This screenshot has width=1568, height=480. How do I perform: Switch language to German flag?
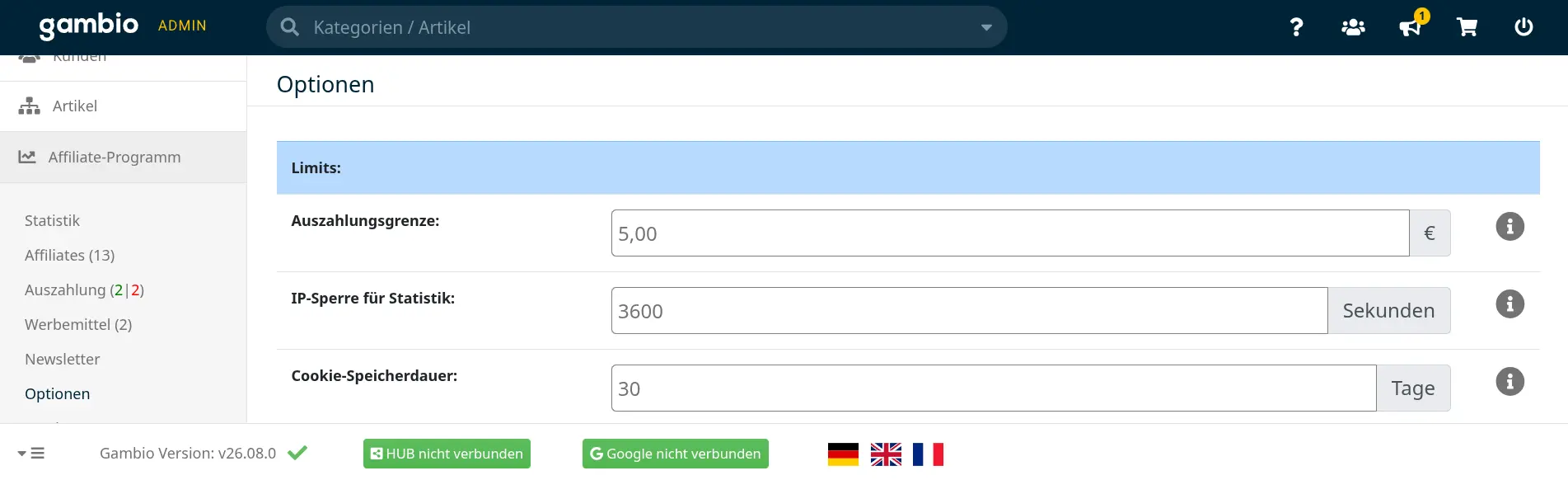pyautogui.click(x=843, y=454)
